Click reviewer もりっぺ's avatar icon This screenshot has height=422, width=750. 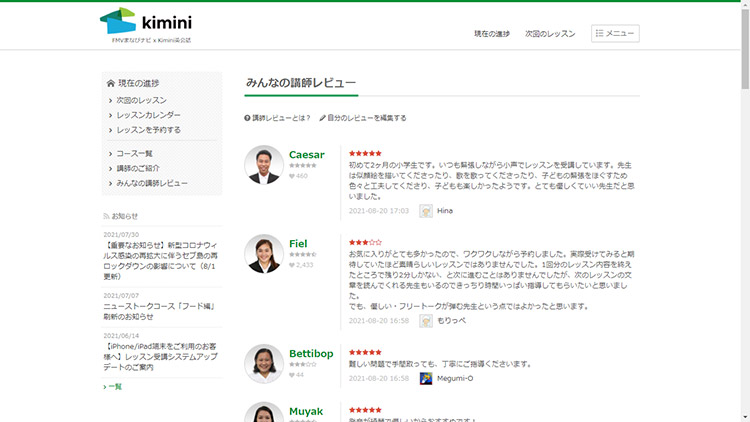coord(426,321)
